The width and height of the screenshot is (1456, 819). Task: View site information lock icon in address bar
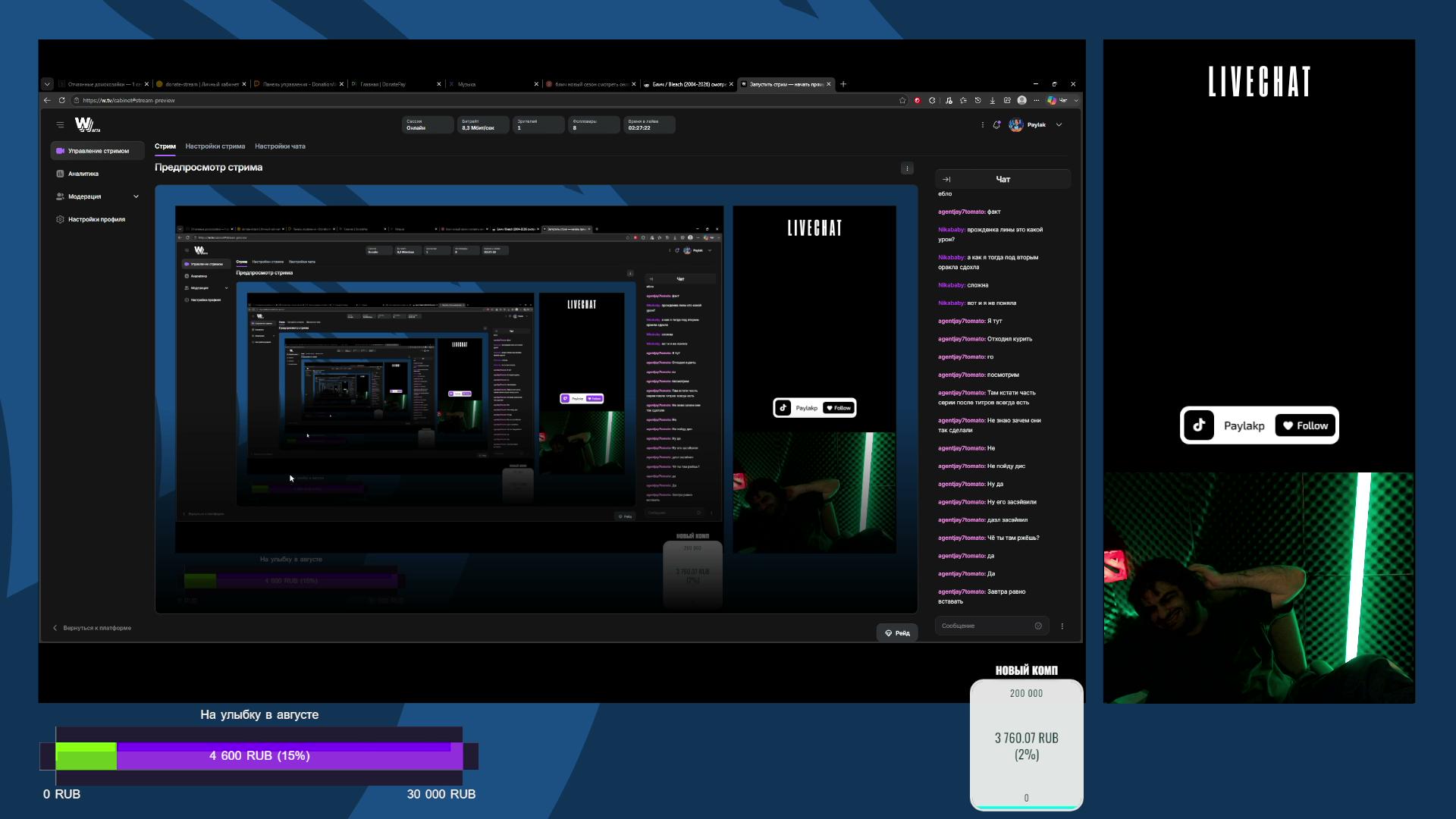coord(77,100)
